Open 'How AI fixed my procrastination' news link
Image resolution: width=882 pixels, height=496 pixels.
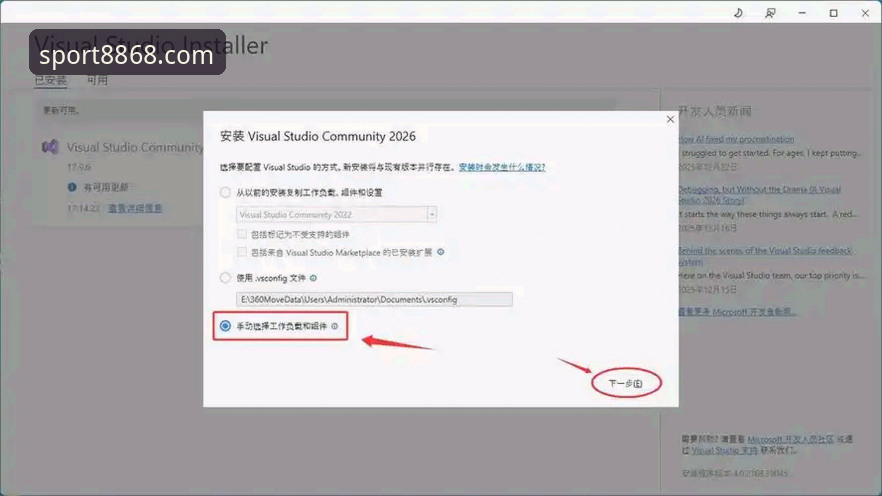[x=736, y=139]
